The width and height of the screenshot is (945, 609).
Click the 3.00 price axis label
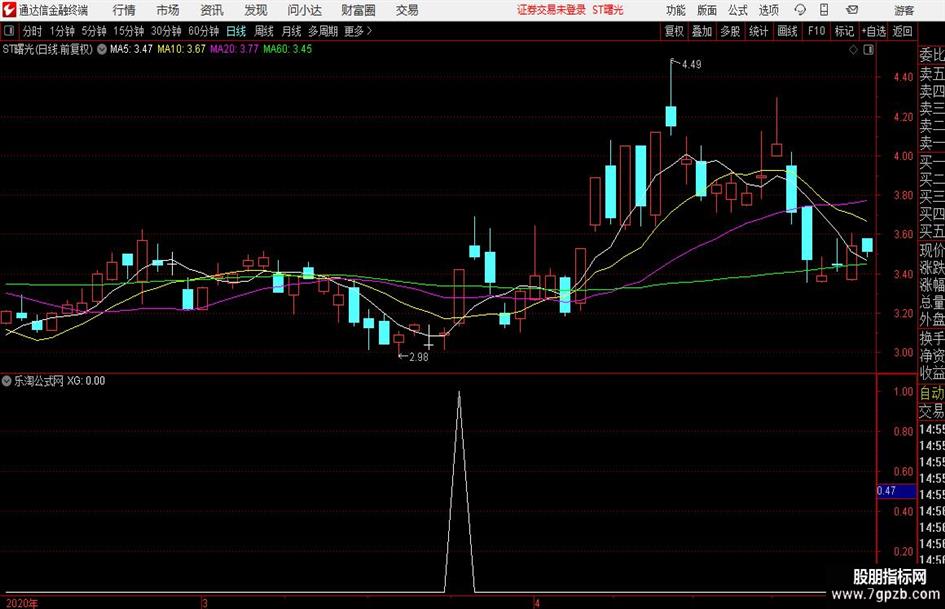[903, 352]
